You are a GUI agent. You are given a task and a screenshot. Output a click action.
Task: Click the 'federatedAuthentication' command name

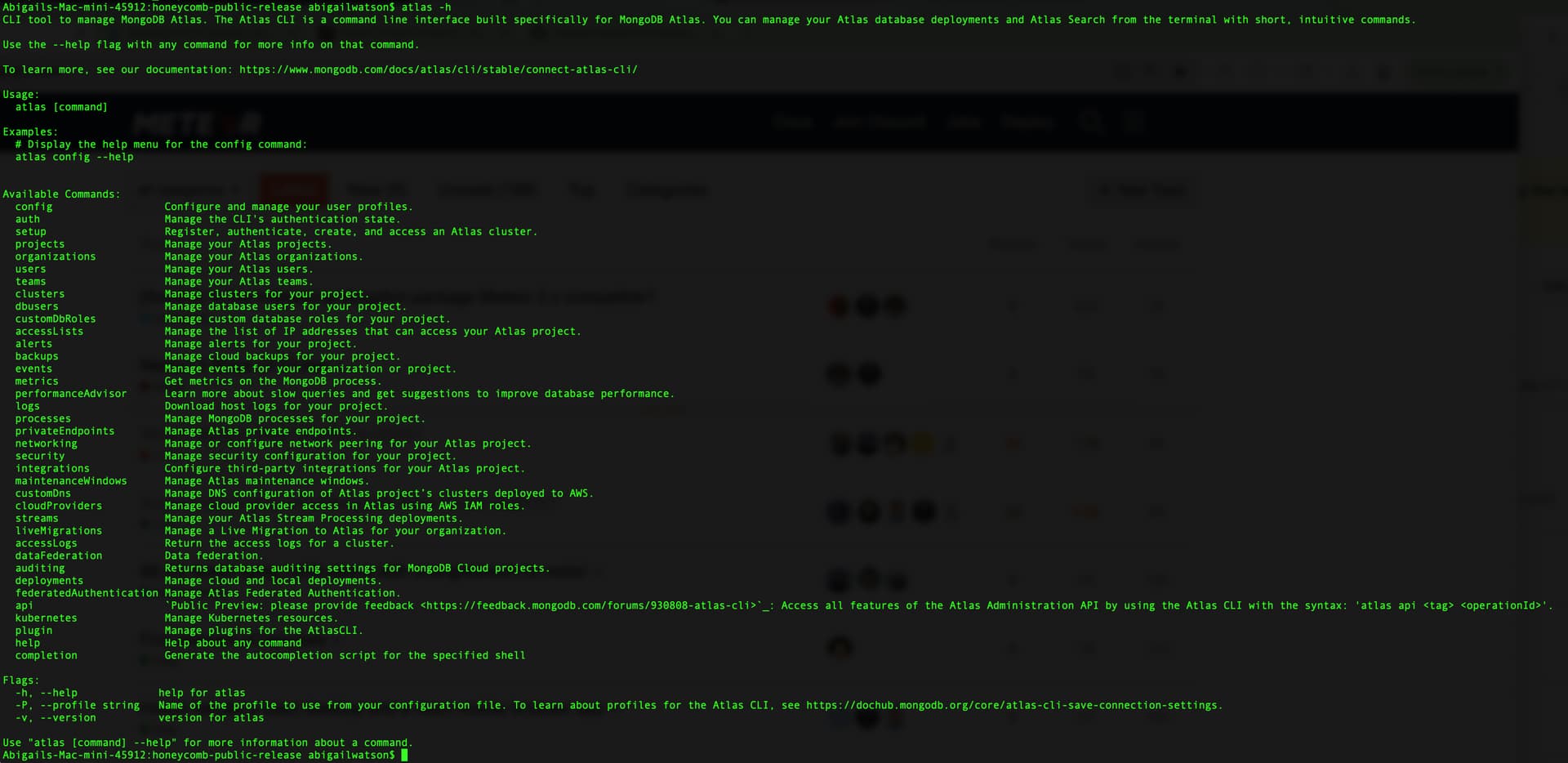pyautogui.click(x=87, y=593)
